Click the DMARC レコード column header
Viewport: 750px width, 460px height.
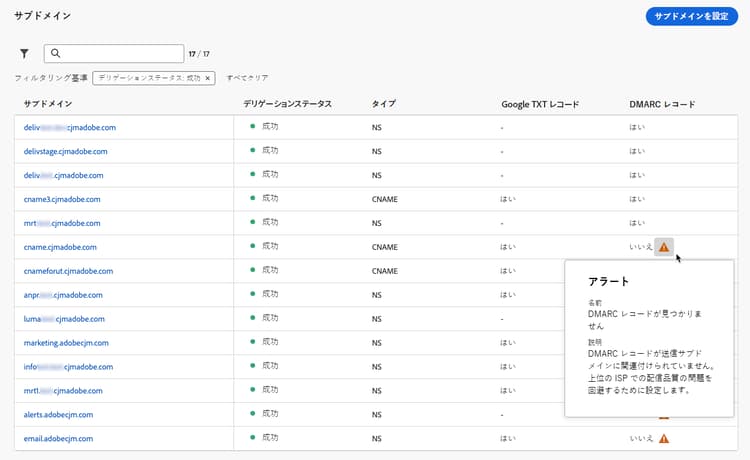pyautogui.click(x=661, y=104)
